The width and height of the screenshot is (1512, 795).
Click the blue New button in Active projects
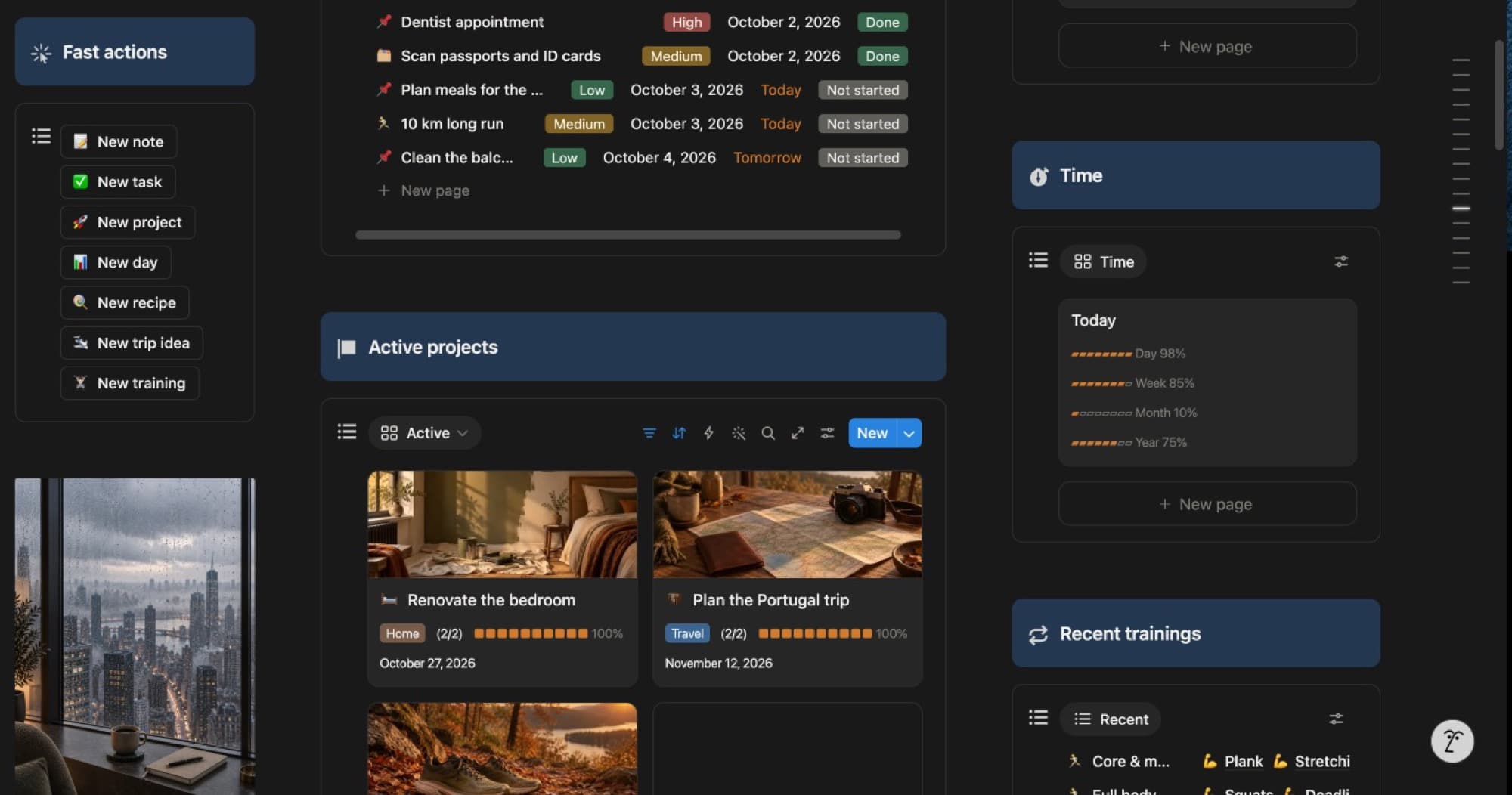coord(872,433)
